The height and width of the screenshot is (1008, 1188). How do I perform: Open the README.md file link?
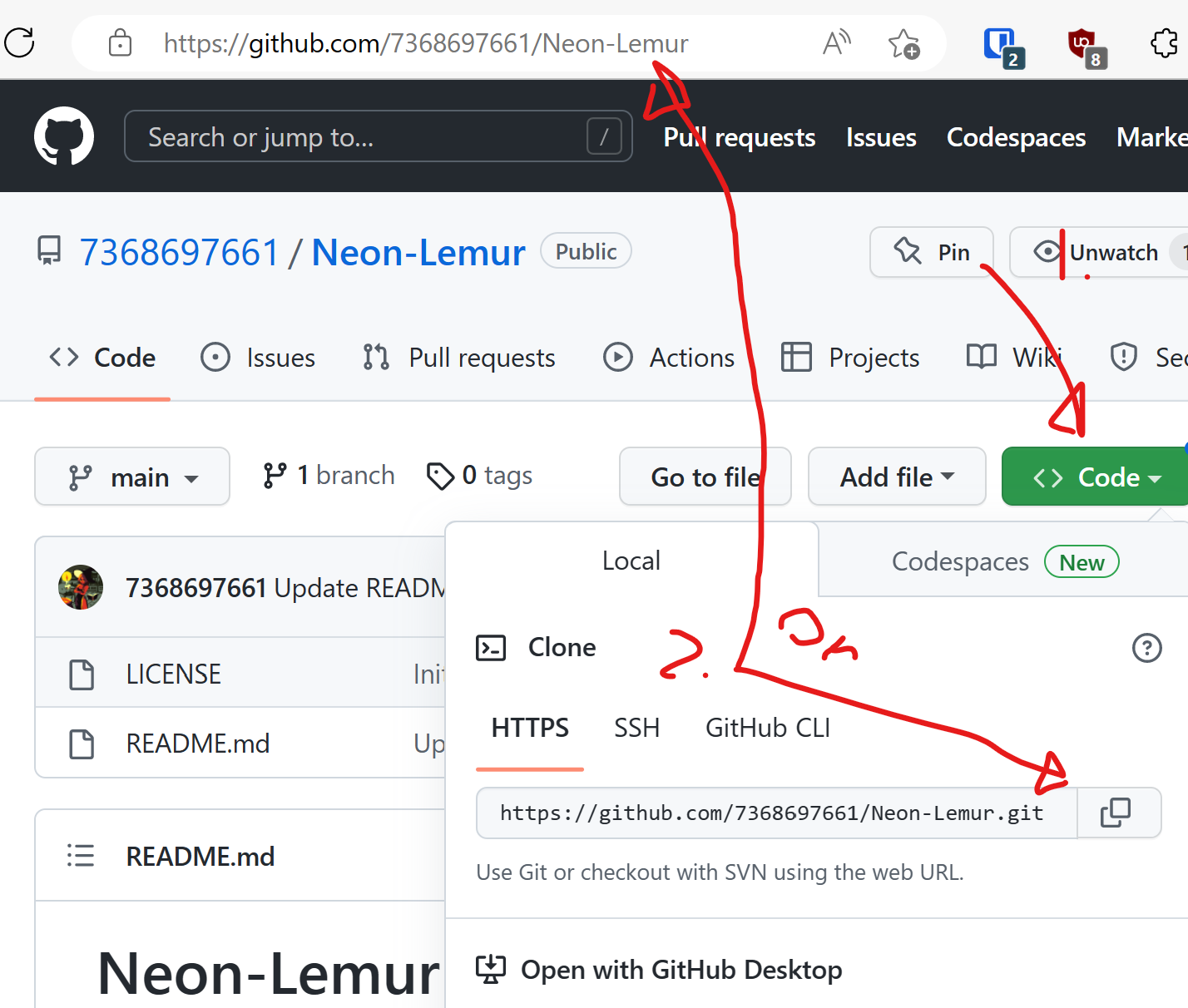pos(197,743)
